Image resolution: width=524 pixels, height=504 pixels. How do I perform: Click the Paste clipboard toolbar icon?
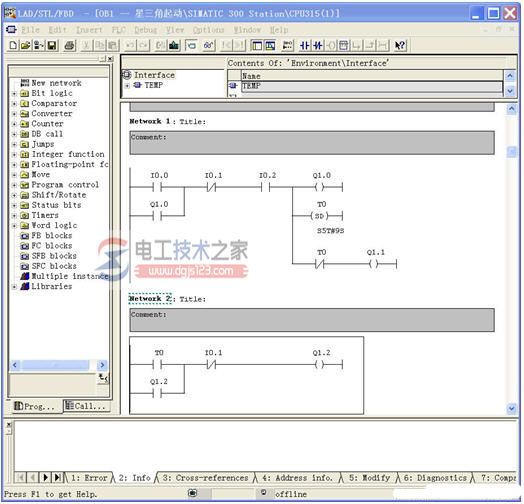(x=113, y=45)
